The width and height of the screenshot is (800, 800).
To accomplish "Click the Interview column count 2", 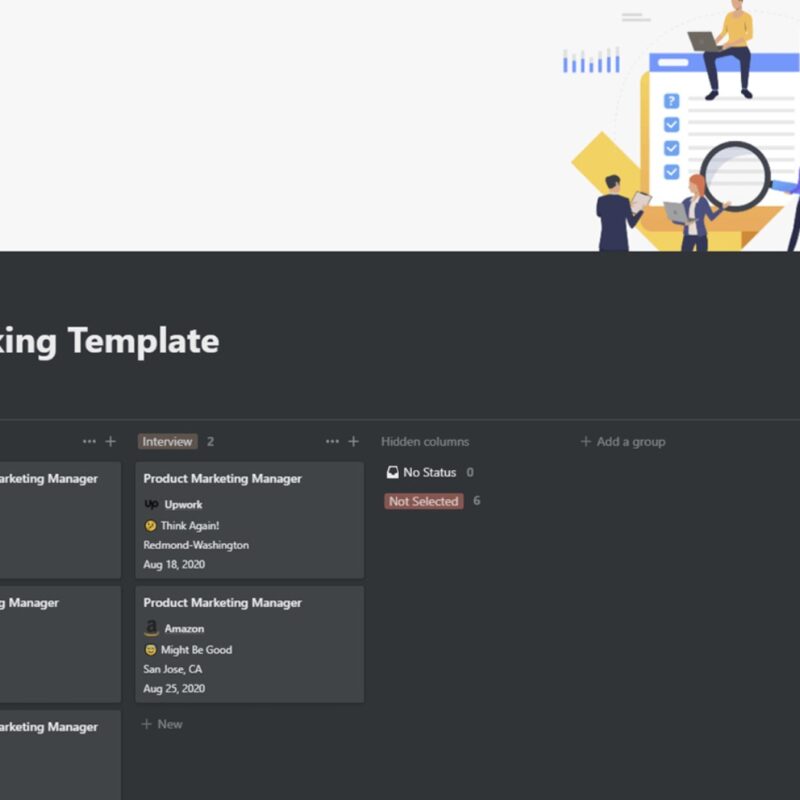I will click(x=210, y=441).
